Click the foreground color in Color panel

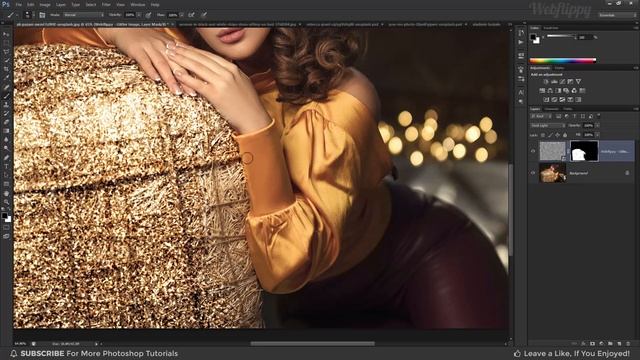533,36
